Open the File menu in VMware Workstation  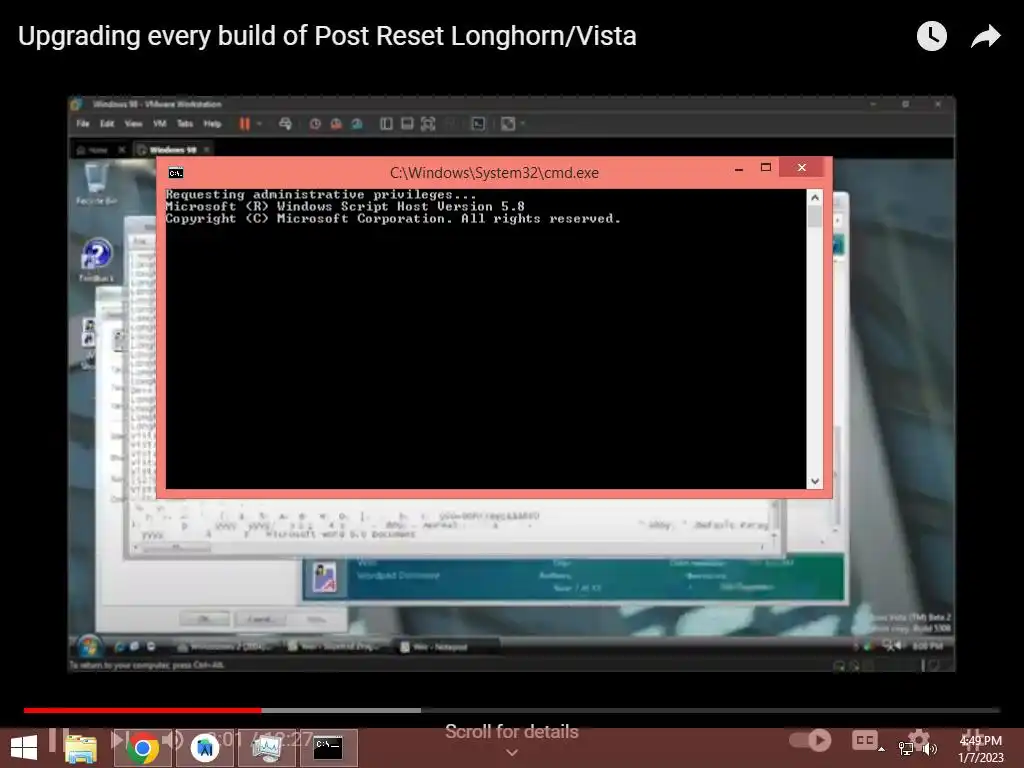point(83,123)
